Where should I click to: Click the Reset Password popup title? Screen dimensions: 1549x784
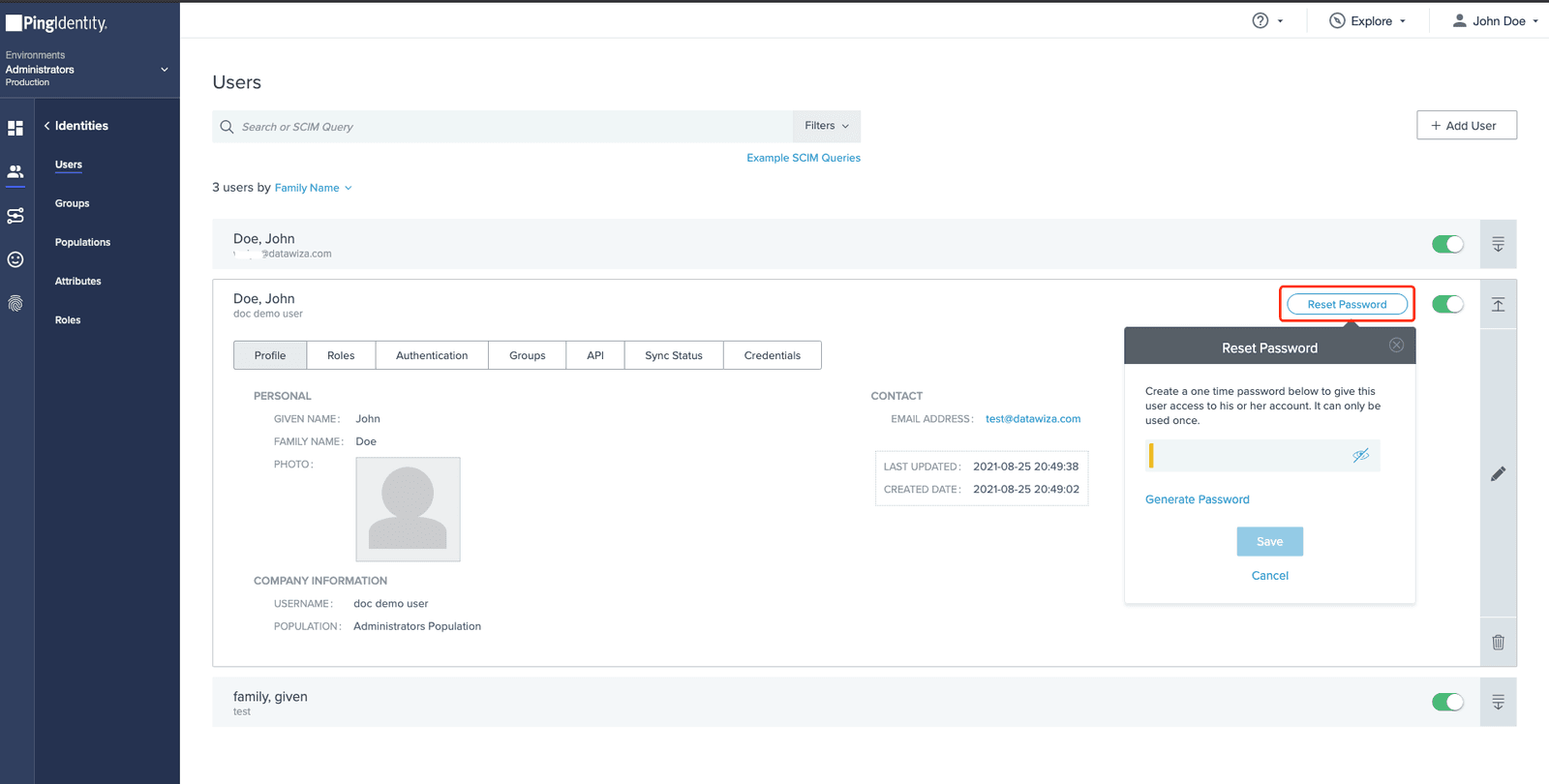1269,347
